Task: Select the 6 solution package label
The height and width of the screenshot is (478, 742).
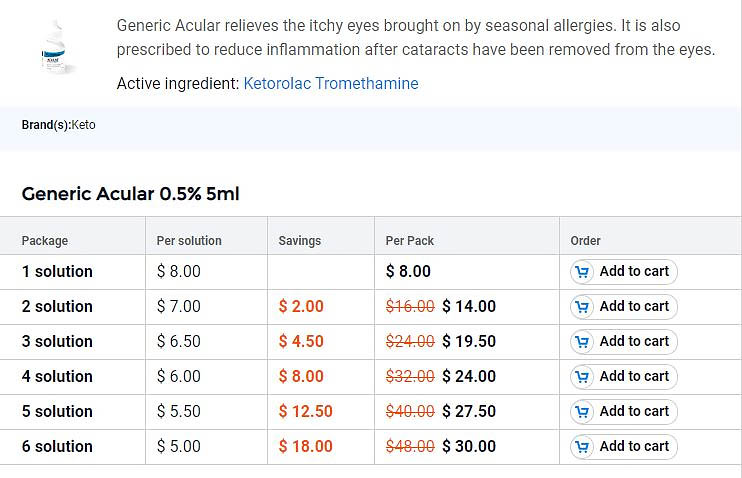Action: pyautogui.click(x=57, y=447)
